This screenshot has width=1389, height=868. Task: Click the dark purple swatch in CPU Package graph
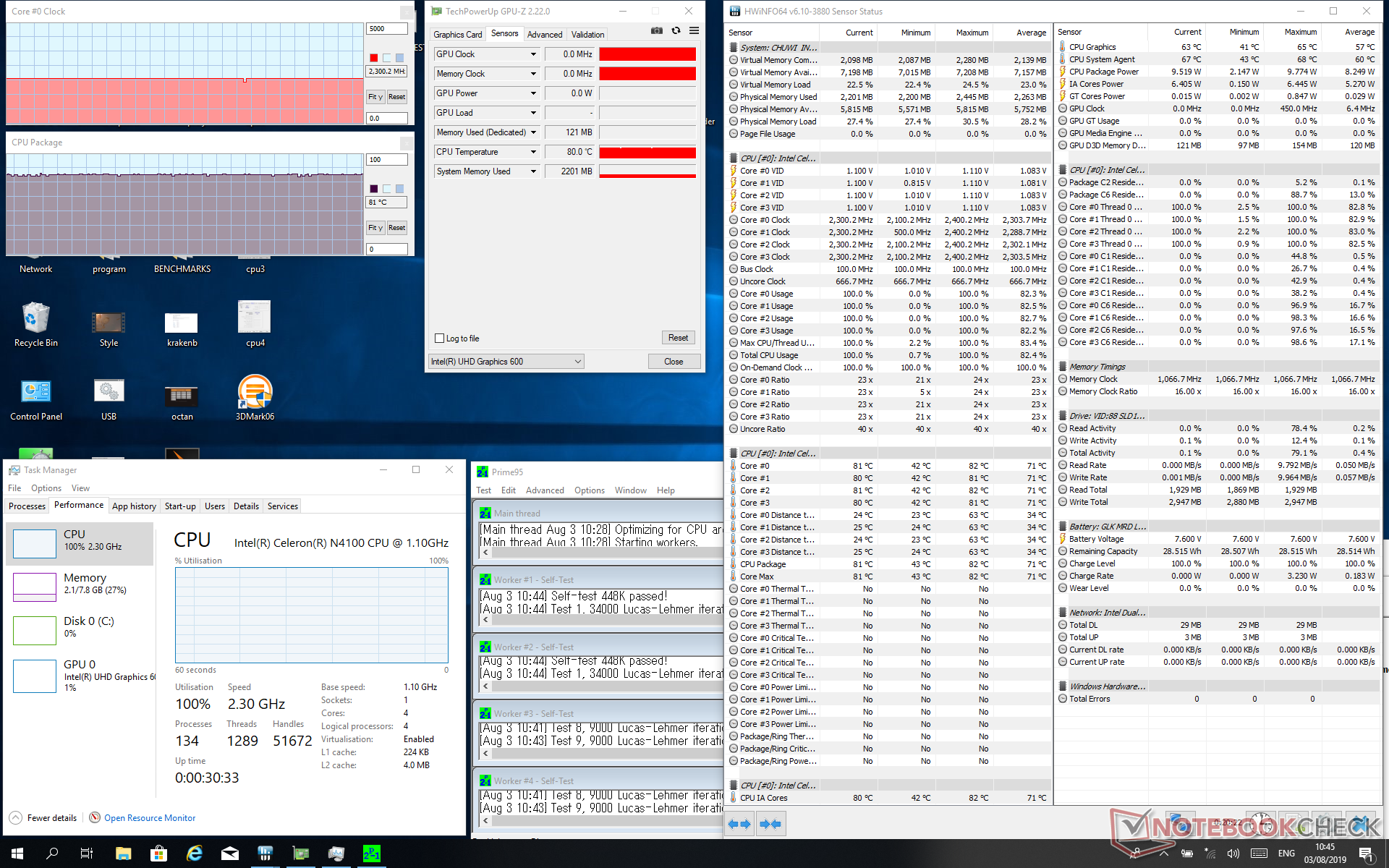(373, 189)
